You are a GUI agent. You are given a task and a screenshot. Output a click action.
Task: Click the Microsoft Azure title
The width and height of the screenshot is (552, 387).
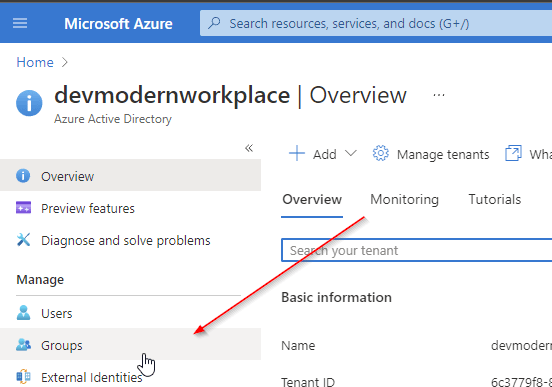tap(118, 24)
